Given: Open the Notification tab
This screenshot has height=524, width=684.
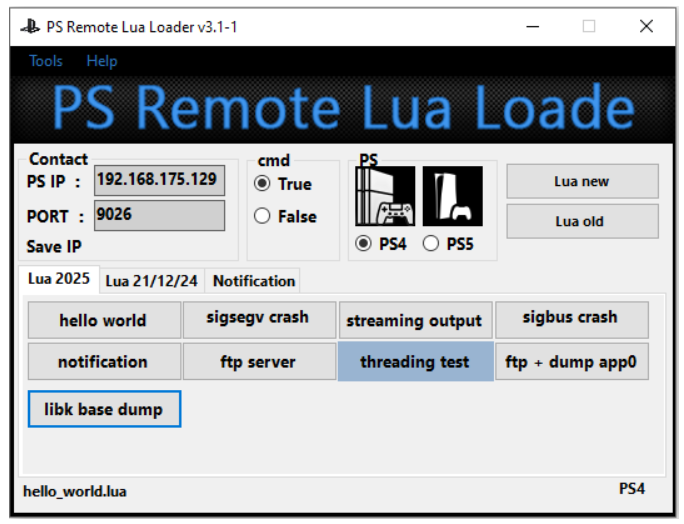Looking at the screenshot, I should (254, 281).
